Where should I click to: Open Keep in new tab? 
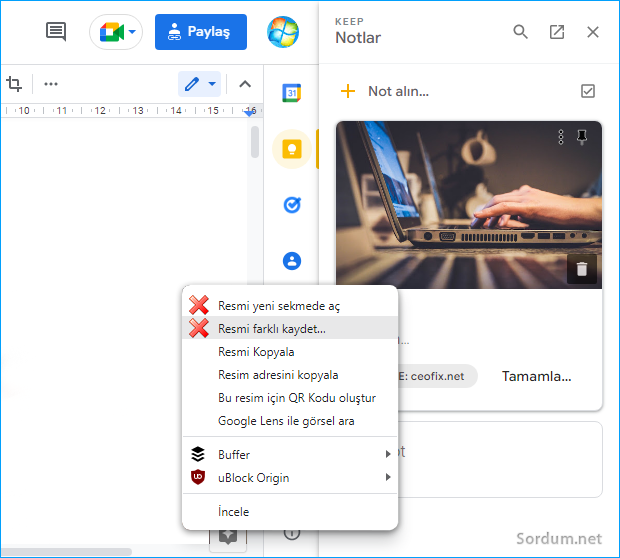pyautogui.click(x=557, y=32)
